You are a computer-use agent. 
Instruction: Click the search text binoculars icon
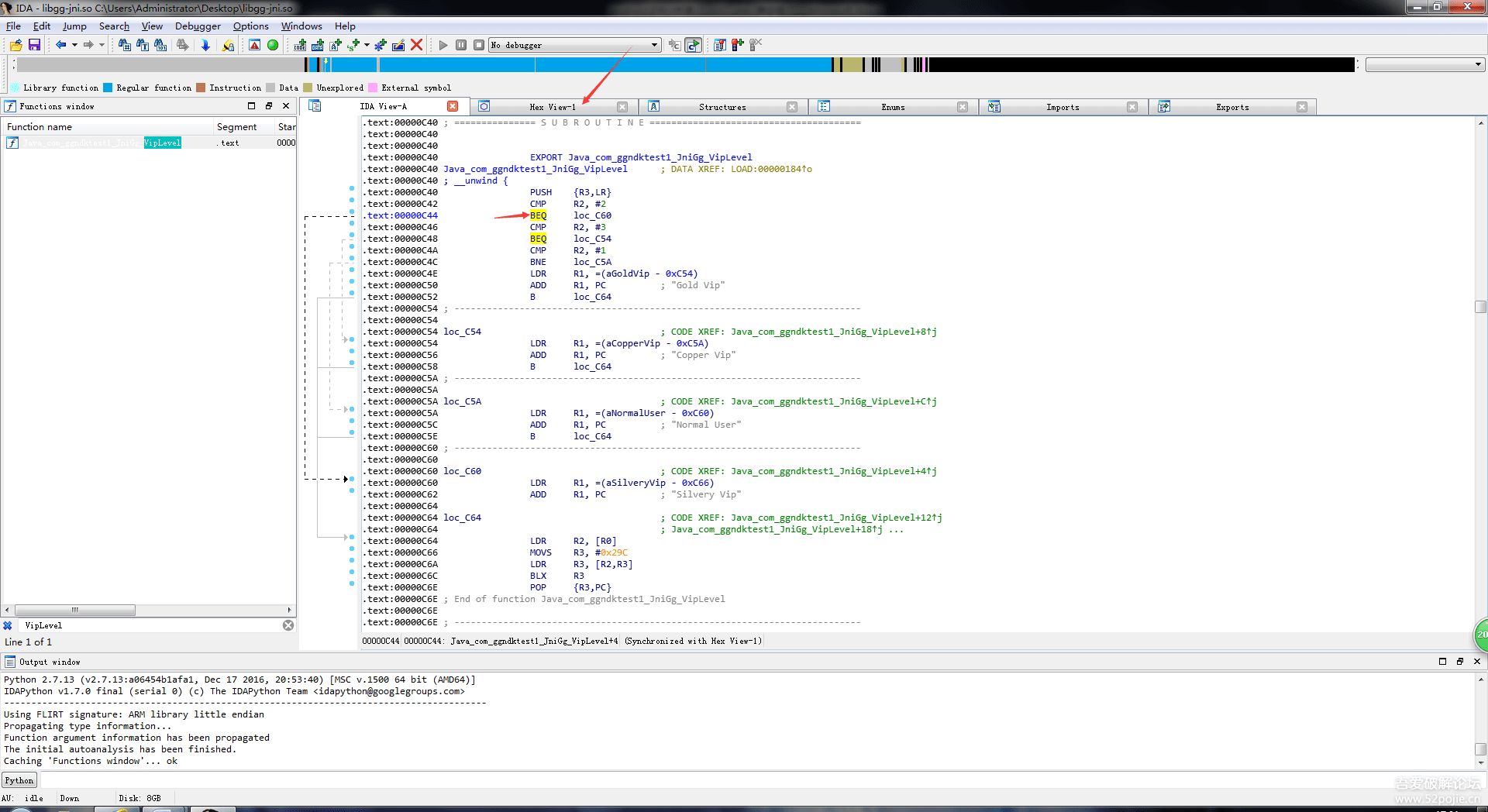143,45
